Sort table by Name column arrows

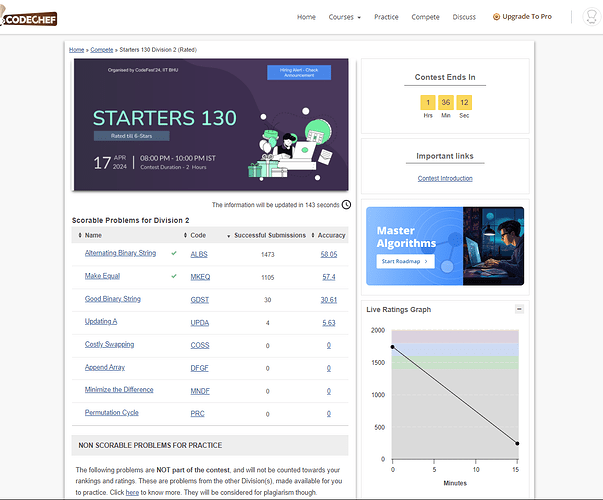(x=80, y=235)
